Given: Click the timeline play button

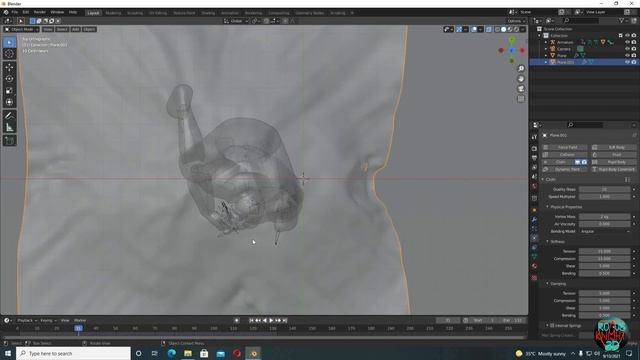Looking at the screenshot, I should [271, 320].
